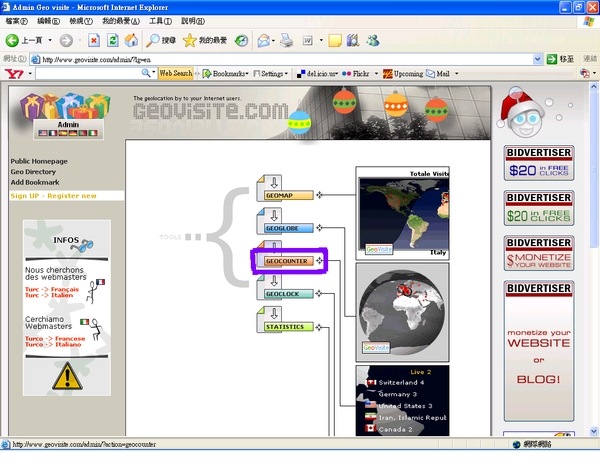Open the GEOCOUNTER tool button
The image size is (600, 469).
click(289, 261)
